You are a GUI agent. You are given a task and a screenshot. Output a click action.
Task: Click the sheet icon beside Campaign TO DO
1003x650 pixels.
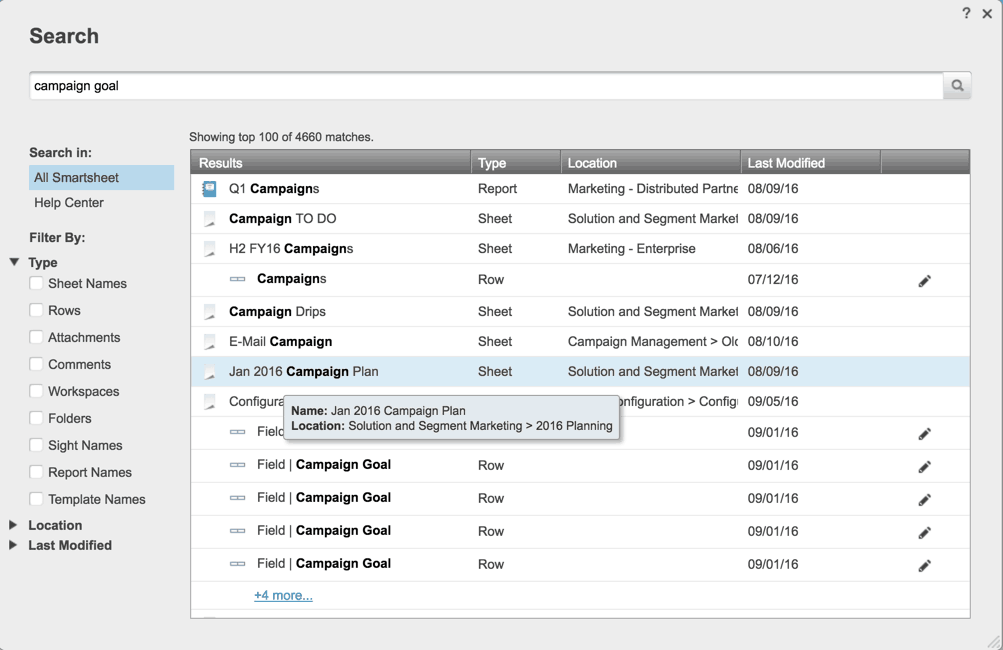click(x=210, y=219)
